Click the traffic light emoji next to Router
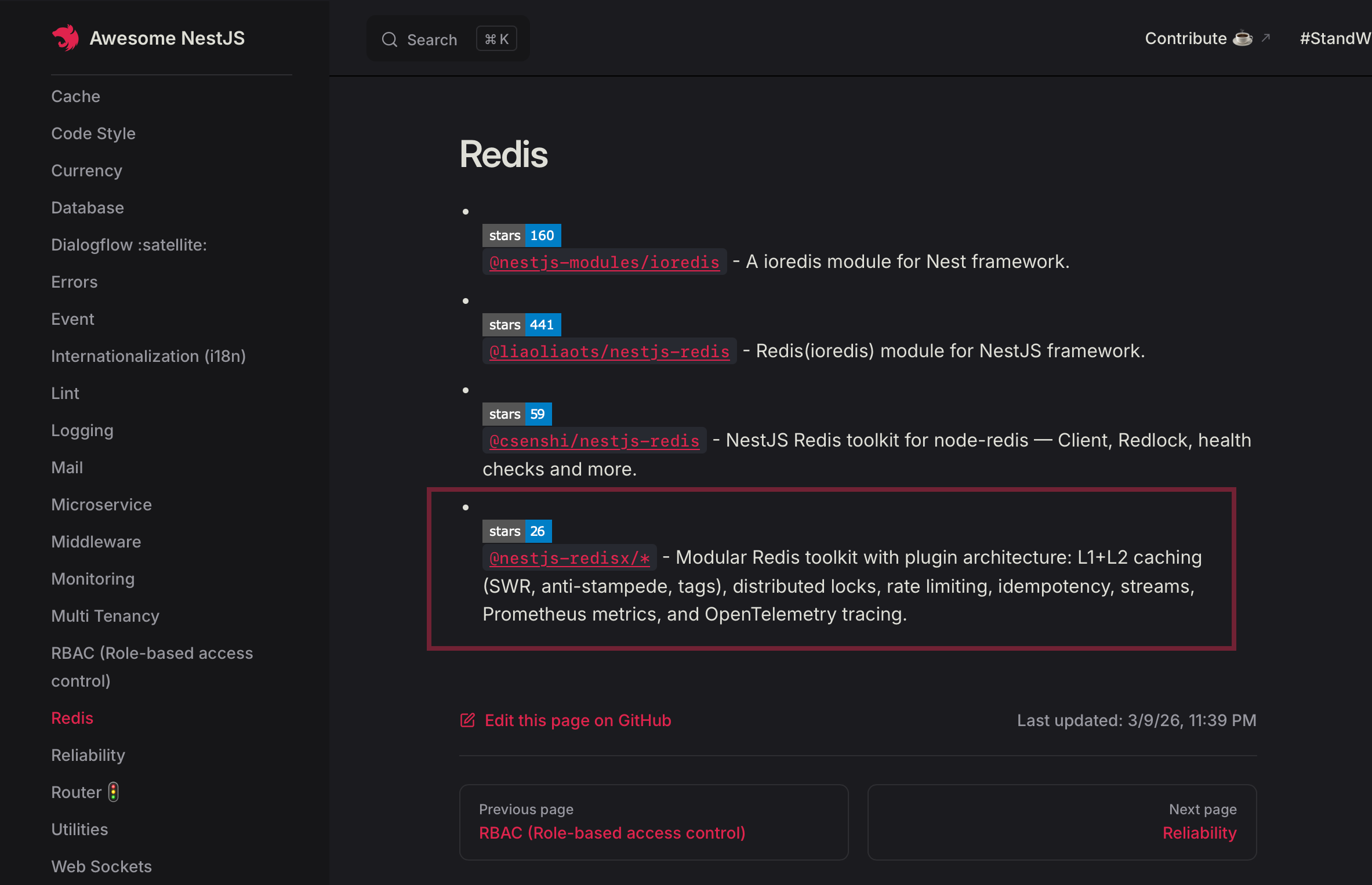Screen dimensions: 1372x885 [114, 792]
